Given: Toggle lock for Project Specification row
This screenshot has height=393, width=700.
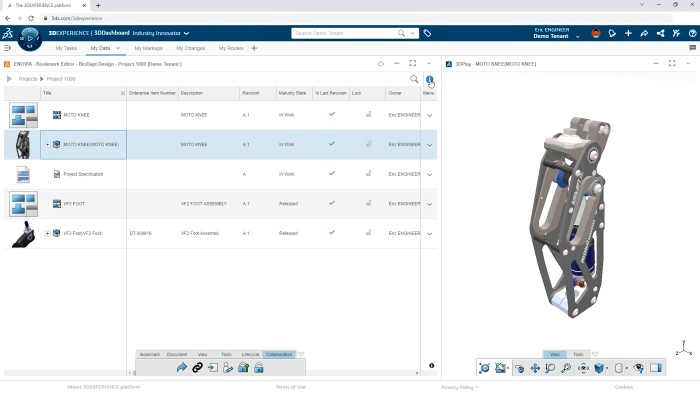Looking at the screenshot, I should click(x=369, y=174).
